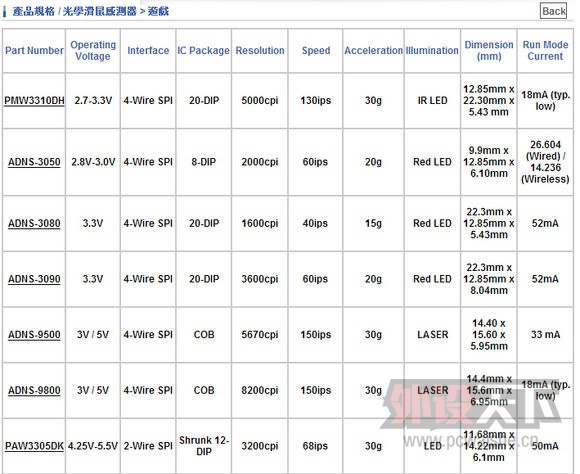Select the 3200cpi resolution cell
The height and width of the screenshot is (474, 580).
tap(260, 446)
